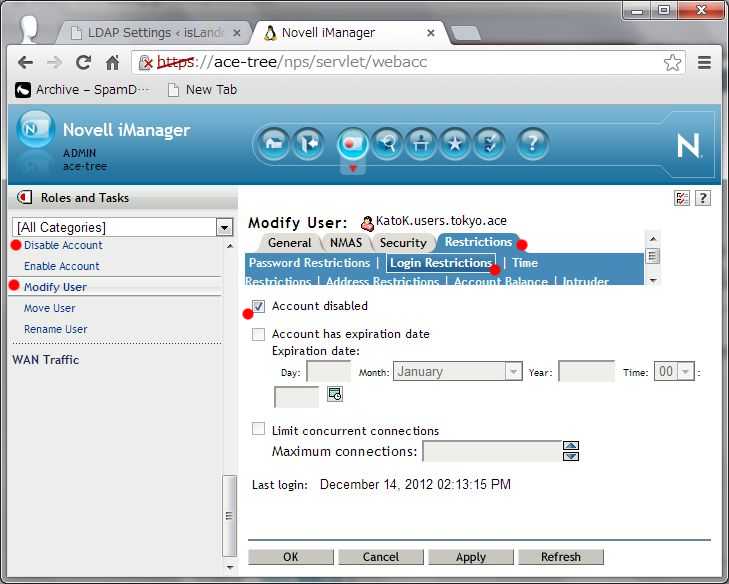The image size is (729, 584).
Task: Open the Account Balance subpage
Action: [501, 281]
